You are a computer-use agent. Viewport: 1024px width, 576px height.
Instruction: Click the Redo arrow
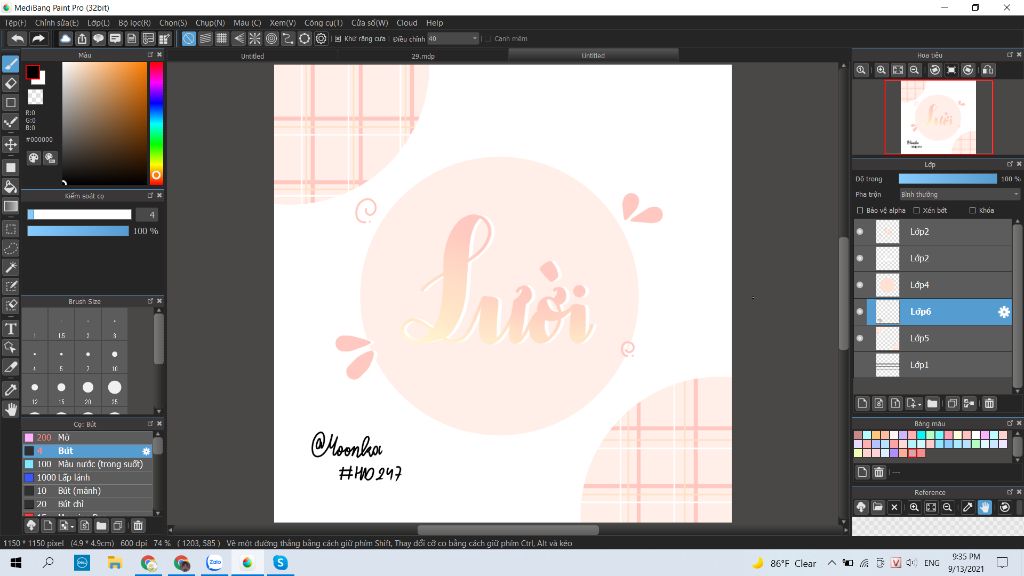[39, 39]
